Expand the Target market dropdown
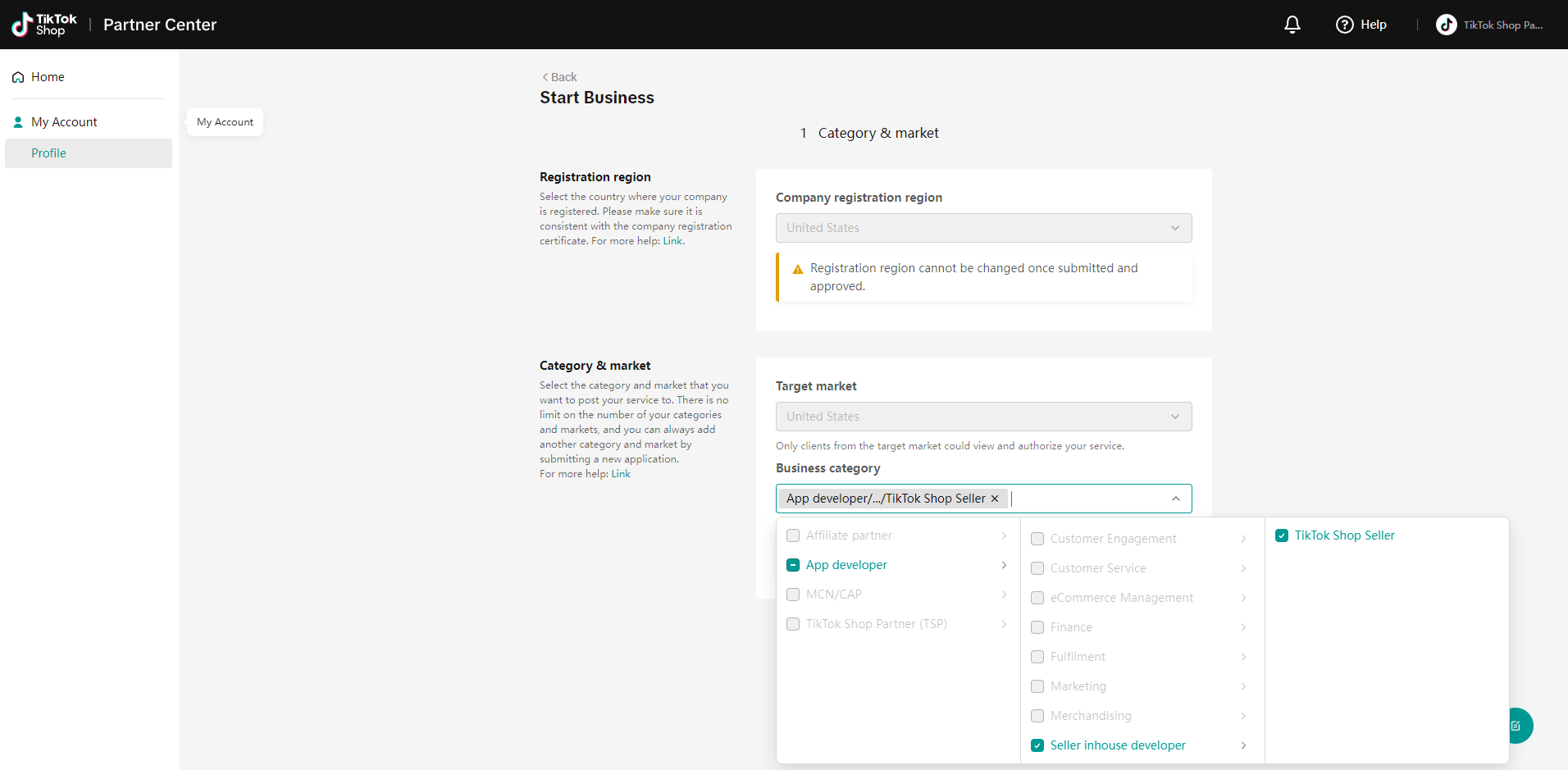Image resolution: width=1568 pixels, height=770 pixels. 983,417
